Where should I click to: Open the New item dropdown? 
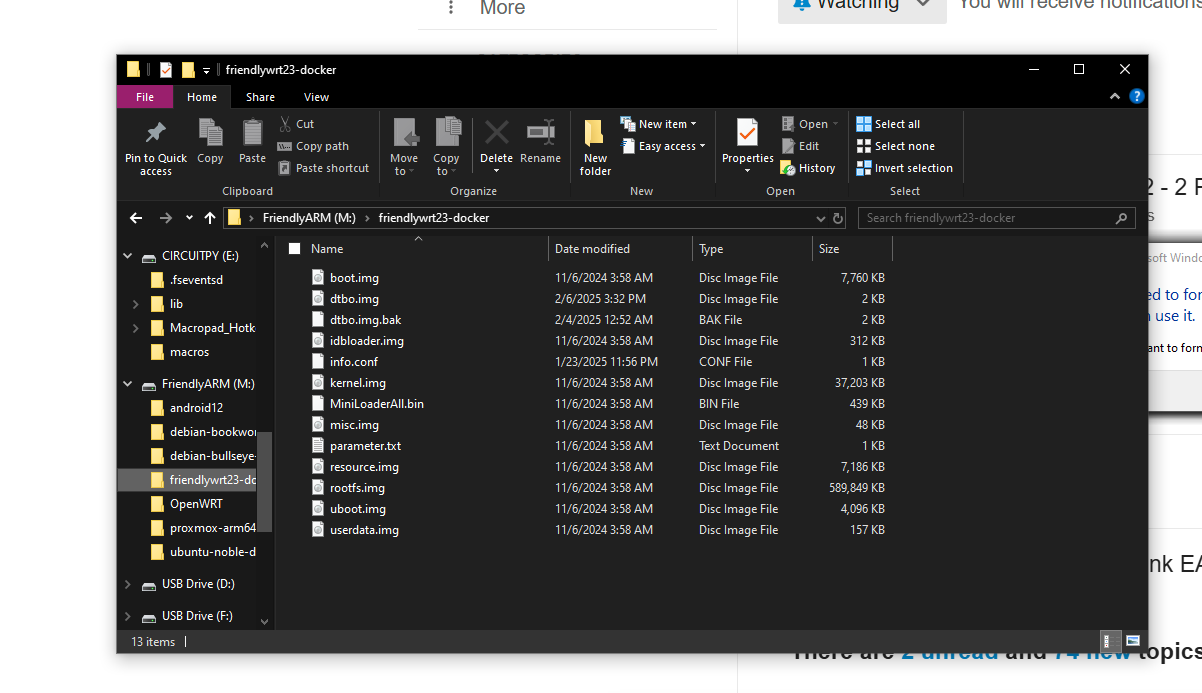click(658, 124)
